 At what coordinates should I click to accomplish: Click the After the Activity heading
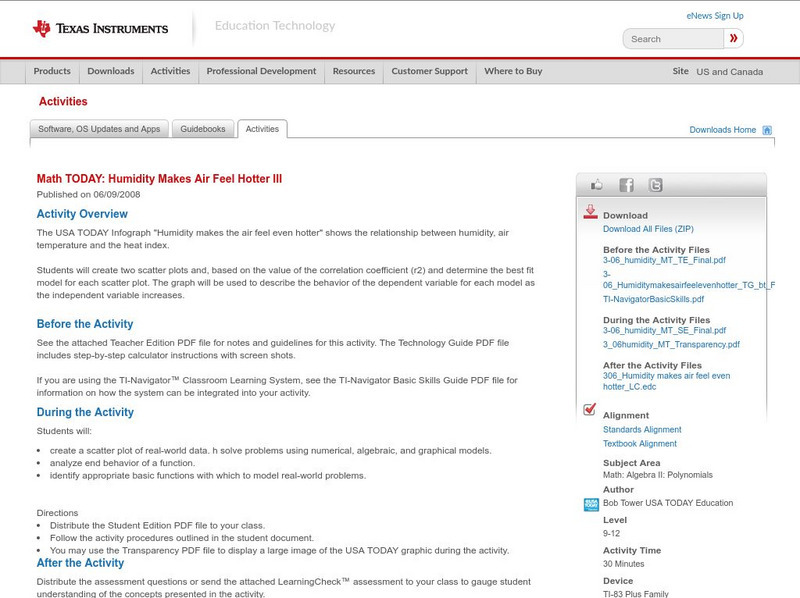tap(80, 563)
